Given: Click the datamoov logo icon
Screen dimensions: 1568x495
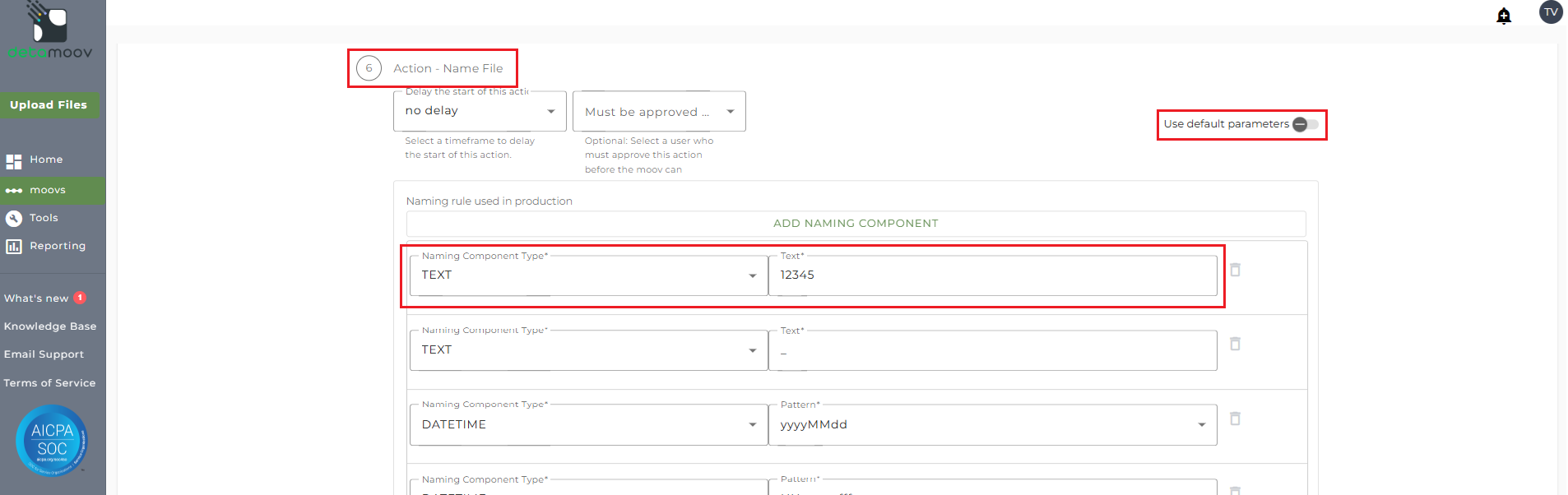Looking at the screenshot, I should pos(49,24).
